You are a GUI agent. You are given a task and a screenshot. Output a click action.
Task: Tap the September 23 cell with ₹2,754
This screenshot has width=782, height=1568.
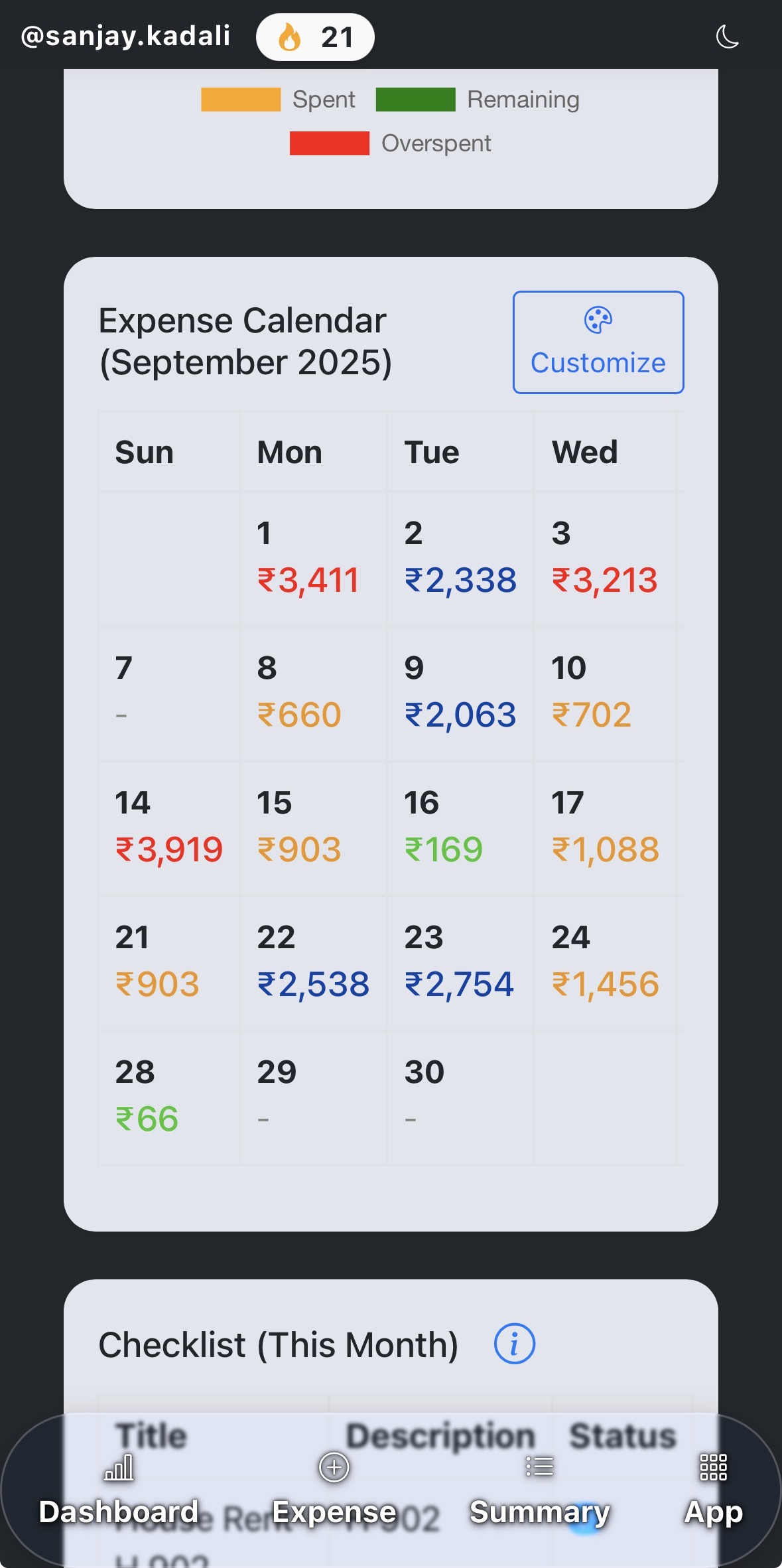[x=460, y=963]
